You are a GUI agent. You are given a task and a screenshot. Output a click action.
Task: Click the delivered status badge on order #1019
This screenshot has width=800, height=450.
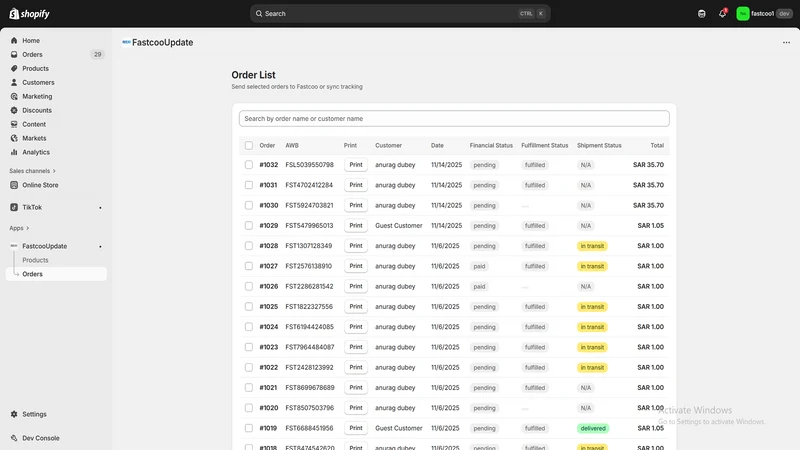coord(593,428)
